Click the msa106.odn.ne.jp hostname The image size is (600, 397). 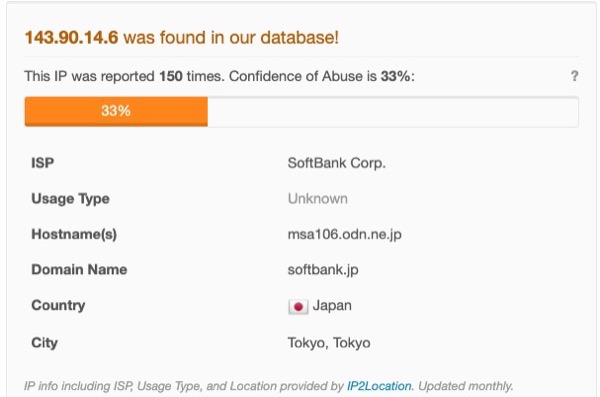[344, 234]
